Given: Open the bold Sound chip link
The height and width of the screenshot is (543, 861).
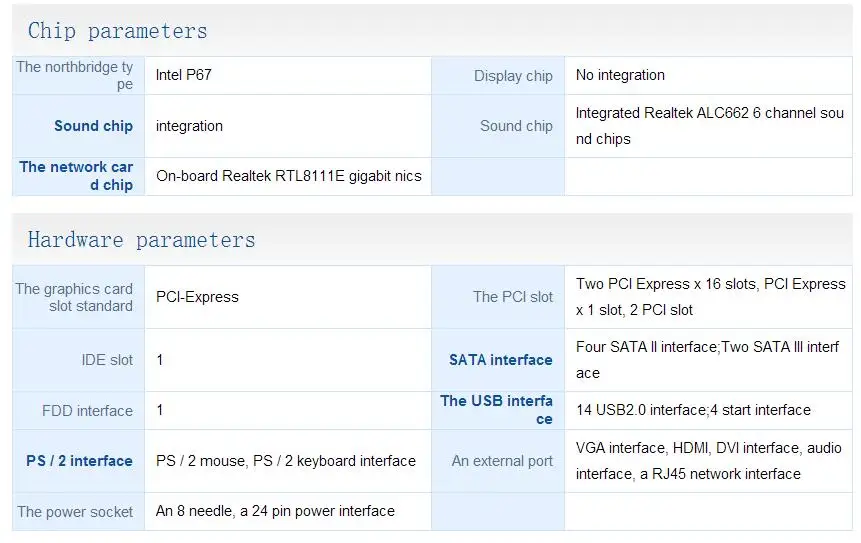Looking at the screenshot, I should click(x=93, y=126).
